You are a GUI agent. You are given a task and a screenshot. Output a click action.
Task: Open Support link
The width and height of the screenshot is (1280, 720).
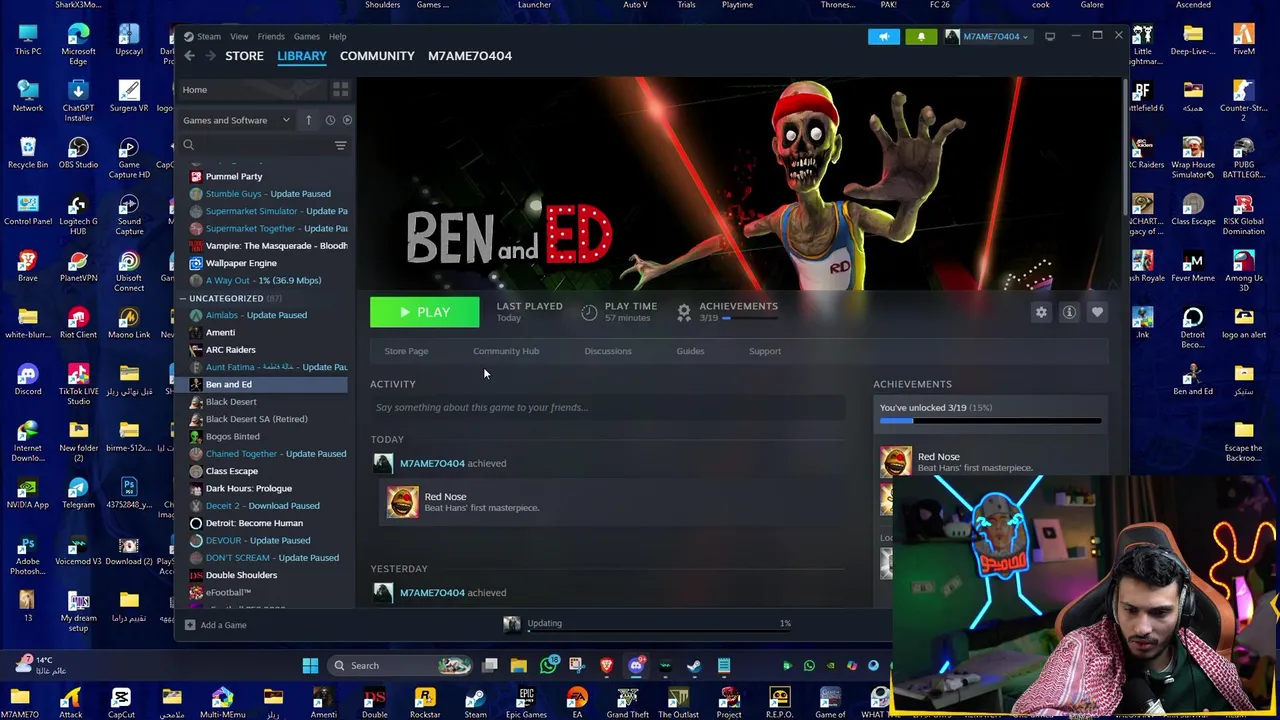point(765,351)
